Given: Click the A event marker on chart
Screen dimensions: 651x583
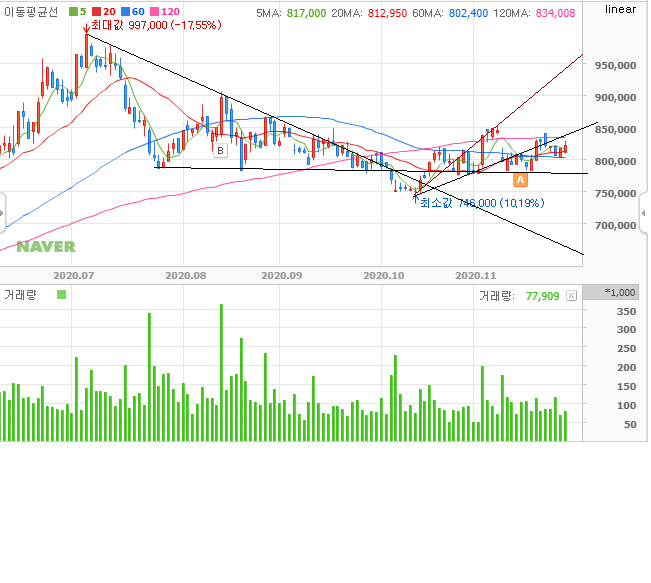Looking at the screenshot, I should 520,180.
